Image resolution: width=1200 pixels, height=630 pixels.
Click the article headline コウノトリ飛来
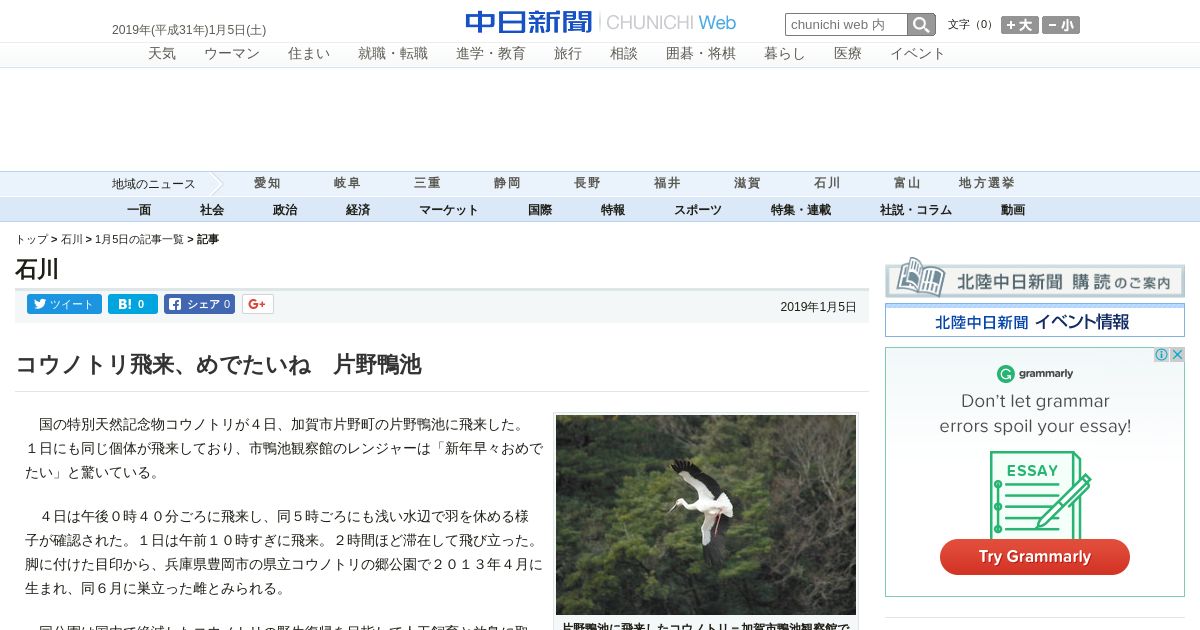218,365
